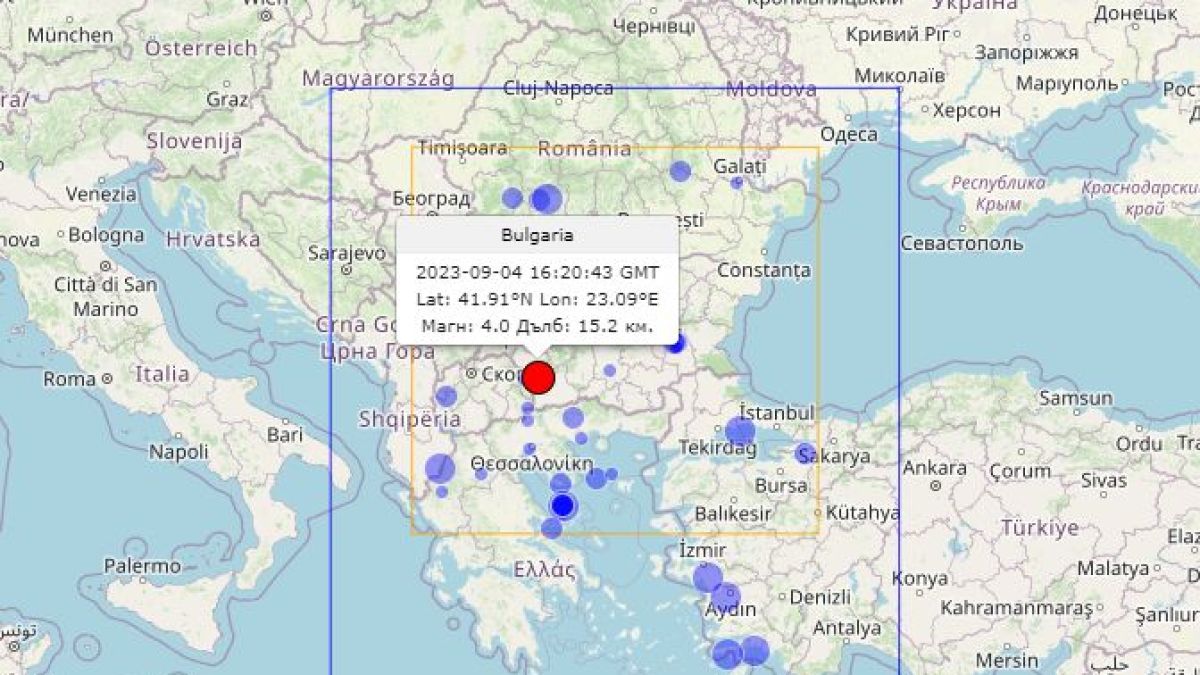This screenshot has width=1200, height=675.
Task: Click the dark blue marker right of the popup
Action: pyautogui.click(x=675, y=344)
